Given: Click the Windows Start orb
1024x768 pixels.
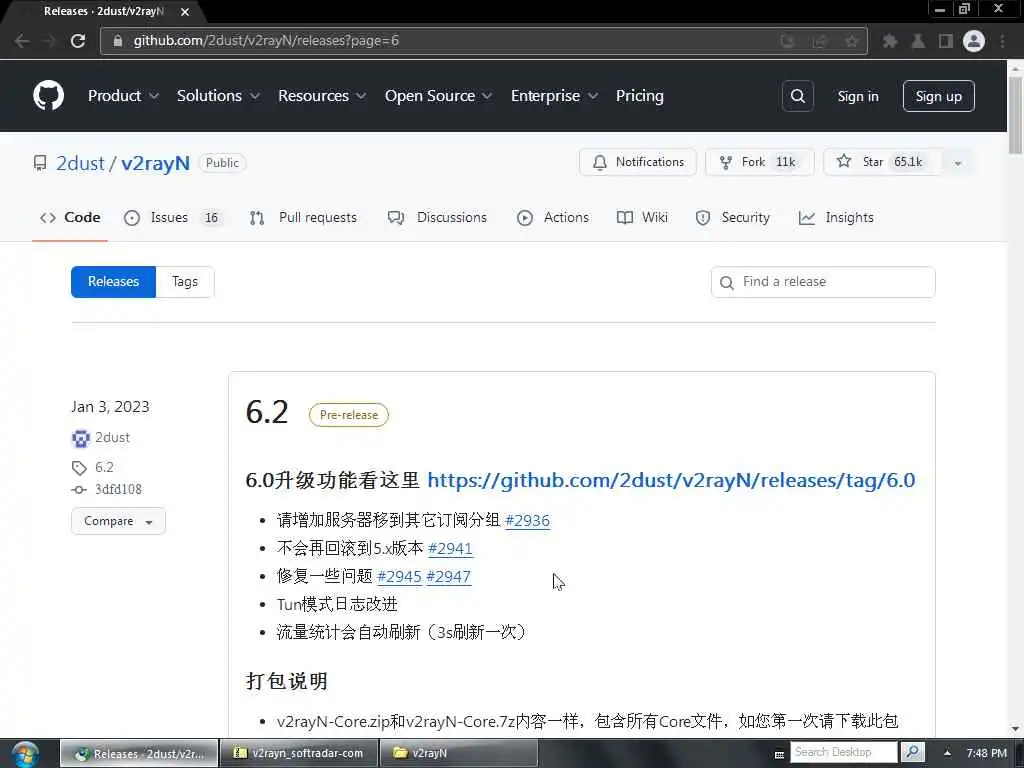Looking at the screenshot, I should (x=25, y=754).
